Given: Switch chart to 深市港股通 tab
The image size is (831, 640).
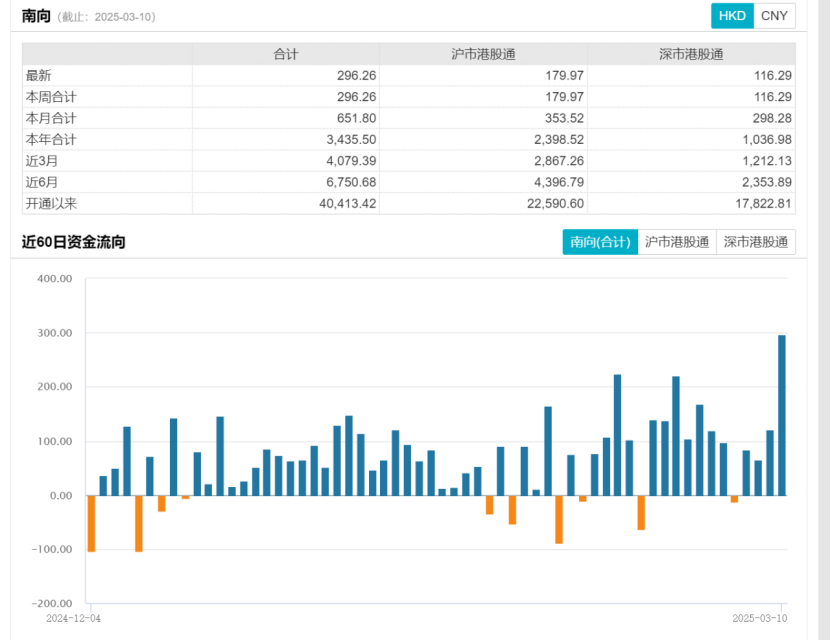Looking at the screenshot, I should coord(756,242).
